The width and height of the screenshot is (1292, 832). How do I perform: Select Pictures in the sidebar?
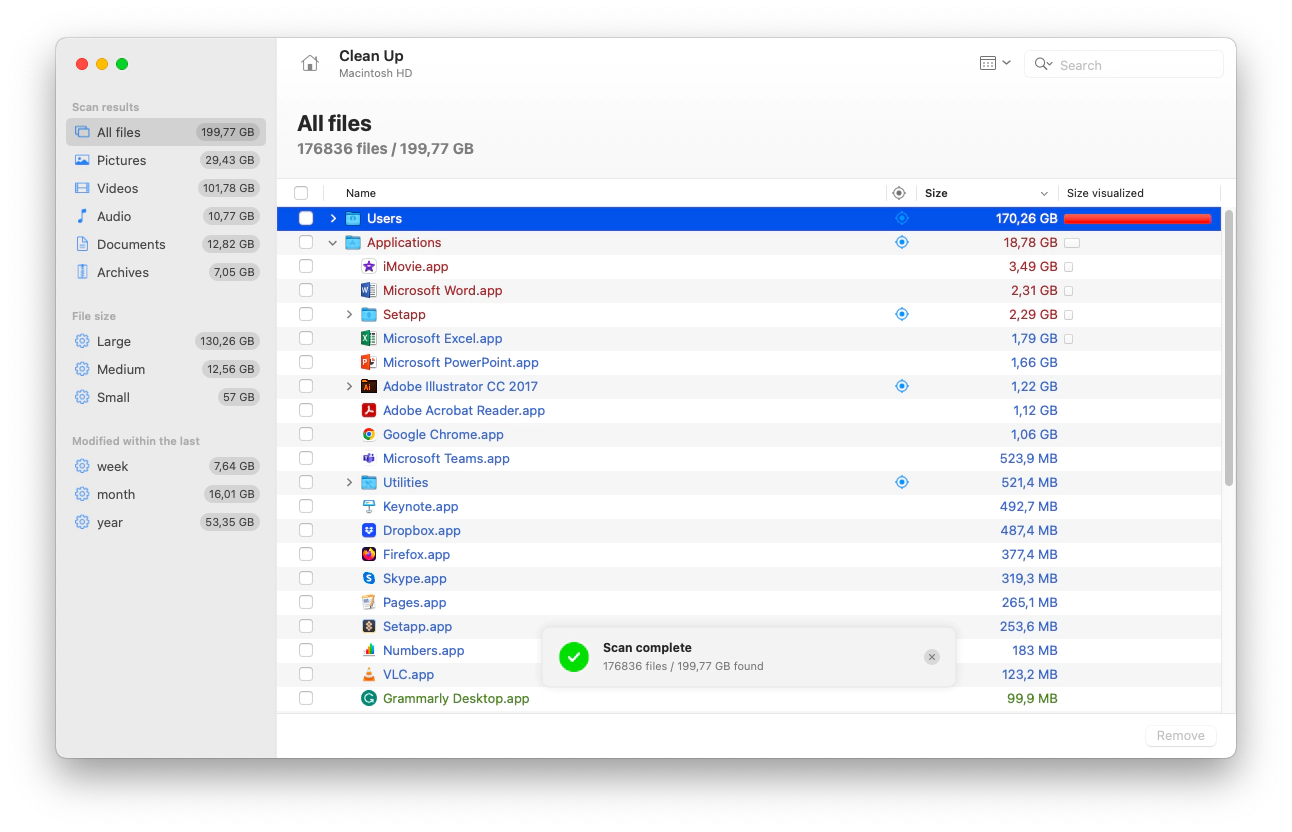click(166, 160)
